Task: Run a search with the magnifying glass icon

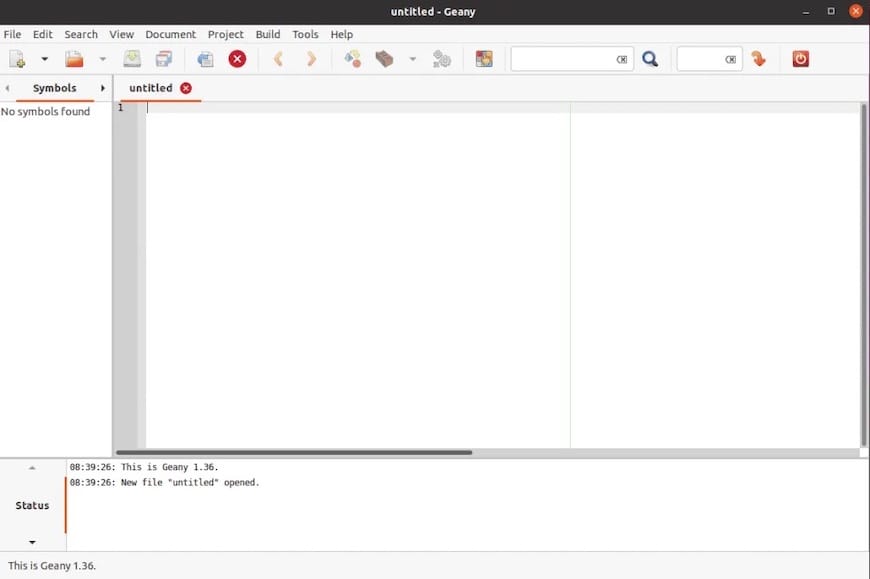Action: coord(650,58)
